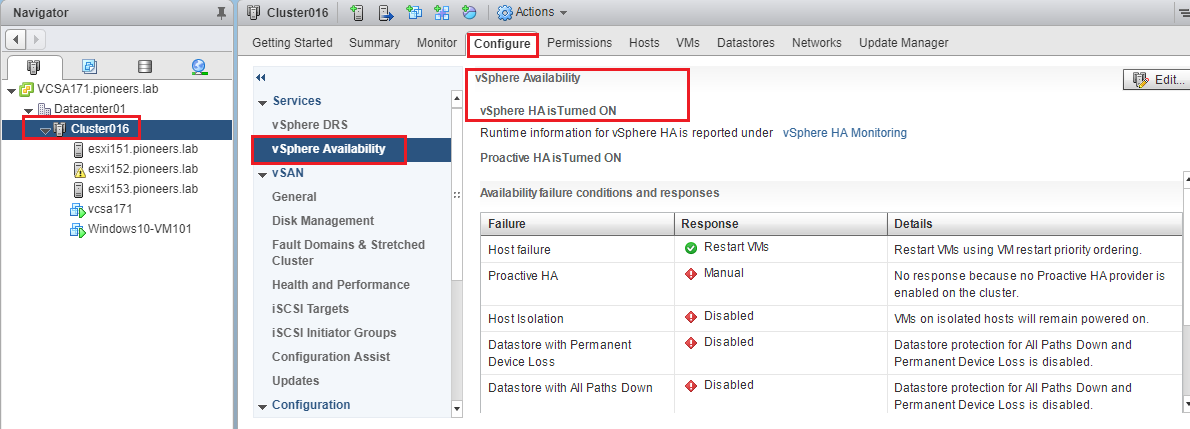This screenshot has width=1190, height=429.
Task: Click the New Virtual Machine toolbar icon
Action: coord(414,12)
